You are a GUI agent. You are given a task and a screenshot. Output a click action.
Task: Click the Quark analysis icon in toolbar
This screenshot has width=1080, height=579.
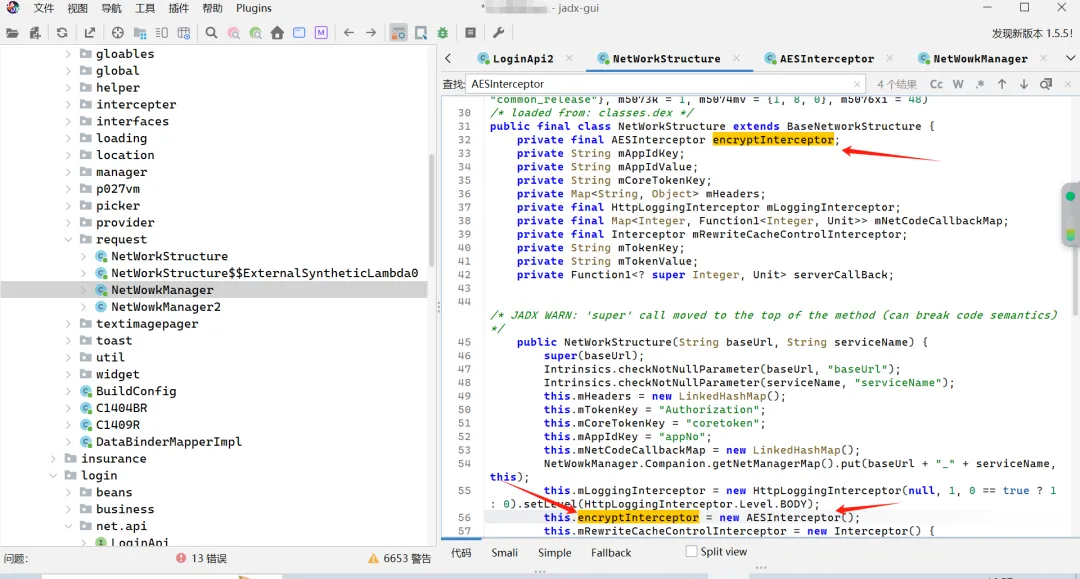click(421, 33)
